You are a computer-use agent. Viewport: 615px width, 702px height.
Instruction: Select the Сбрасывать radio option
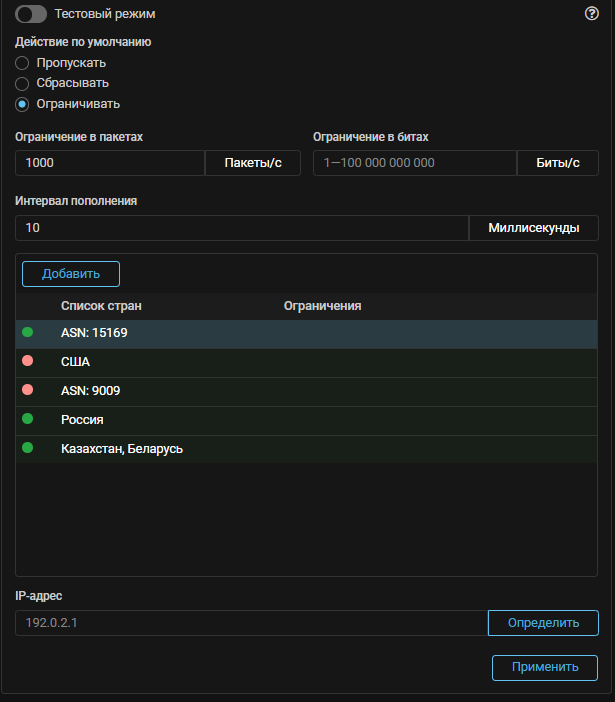coord(22,83)
